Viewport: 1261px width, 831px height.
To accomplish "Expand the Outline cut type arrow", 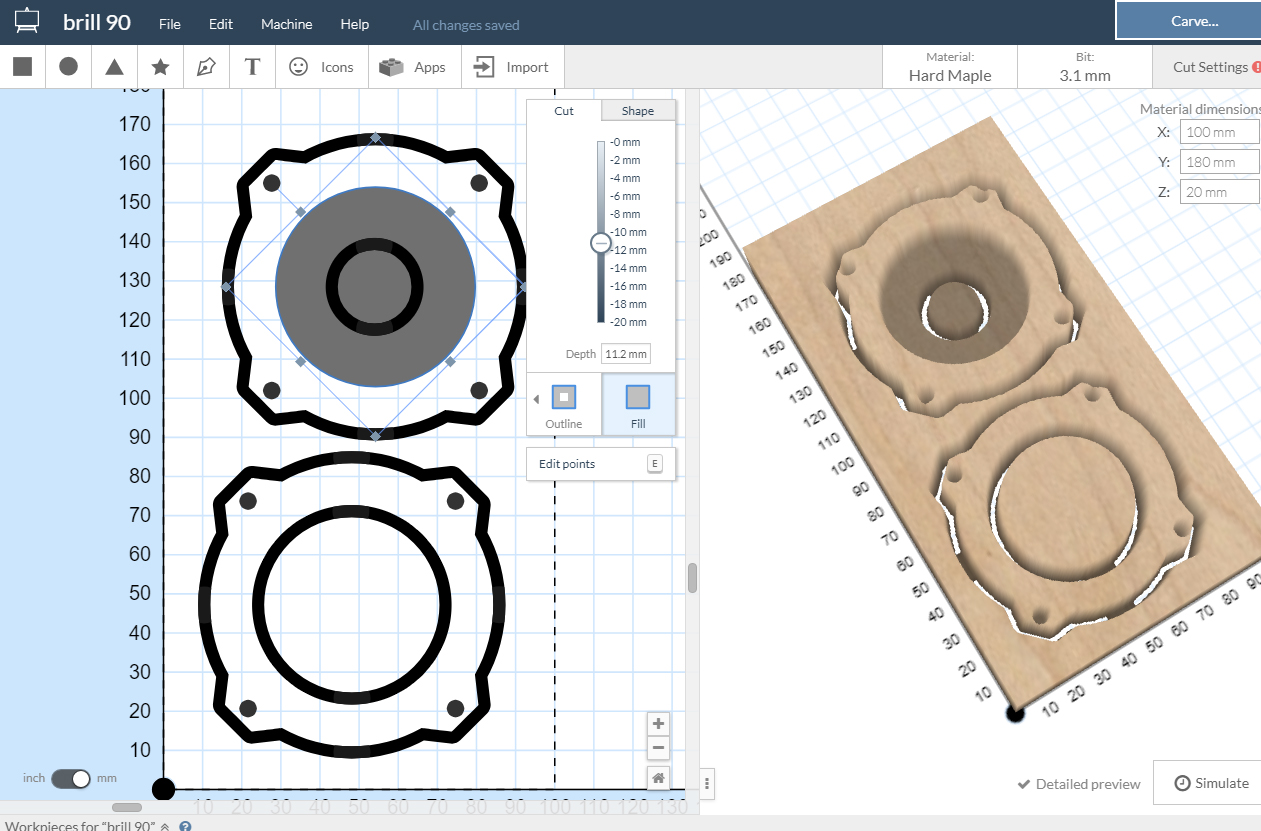I will coord(536,400).
